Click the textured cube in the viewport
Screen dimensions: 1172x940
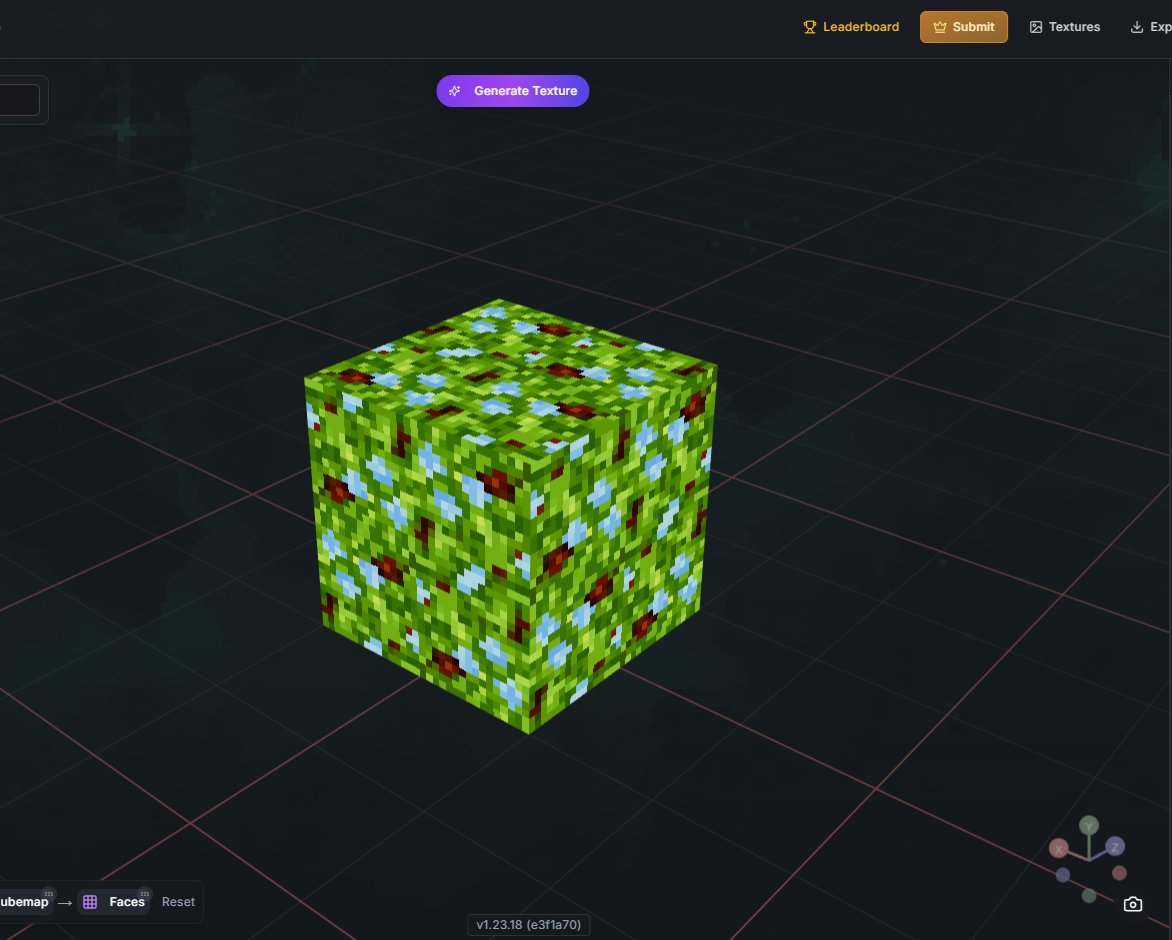click(x=511, y=516)
